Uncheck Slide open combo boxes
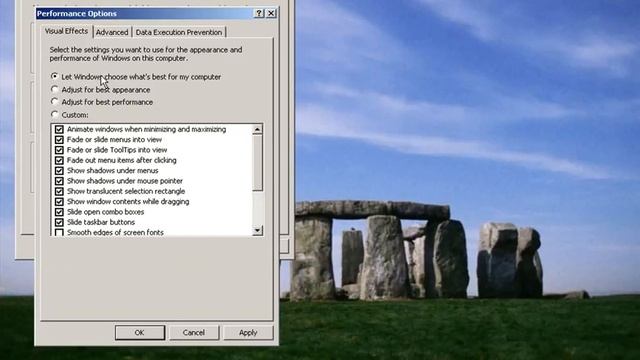640x360 pixels. point(59,212)
